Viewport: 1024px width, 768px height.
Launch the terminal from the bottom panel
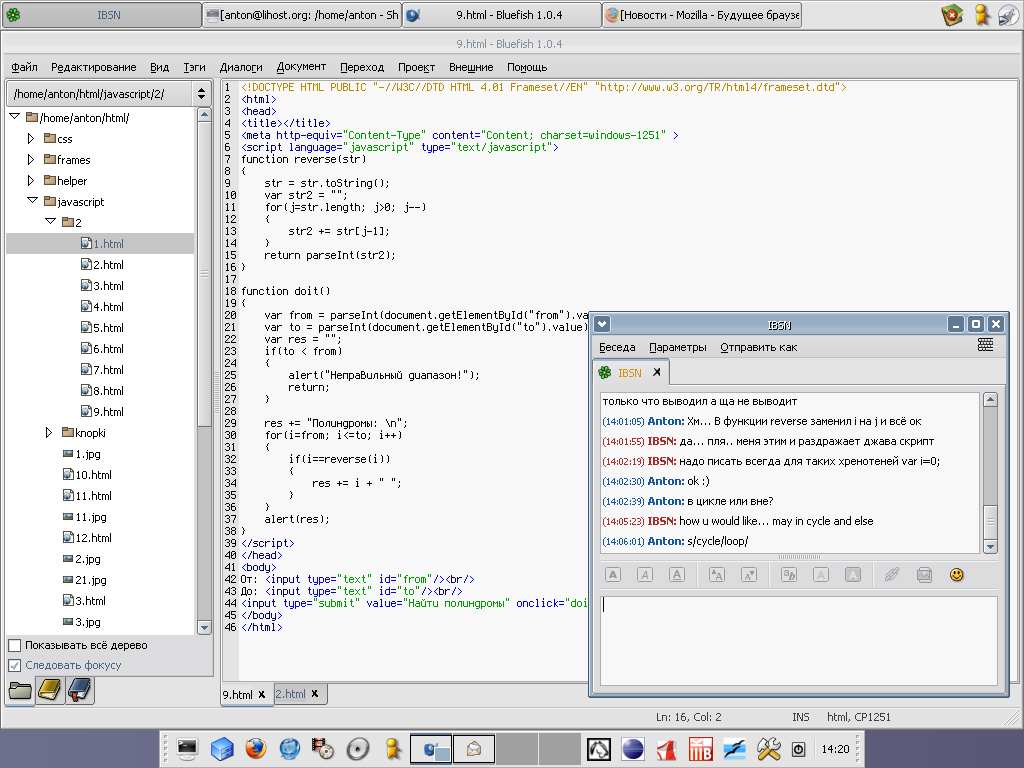click(x=187, y=748)
